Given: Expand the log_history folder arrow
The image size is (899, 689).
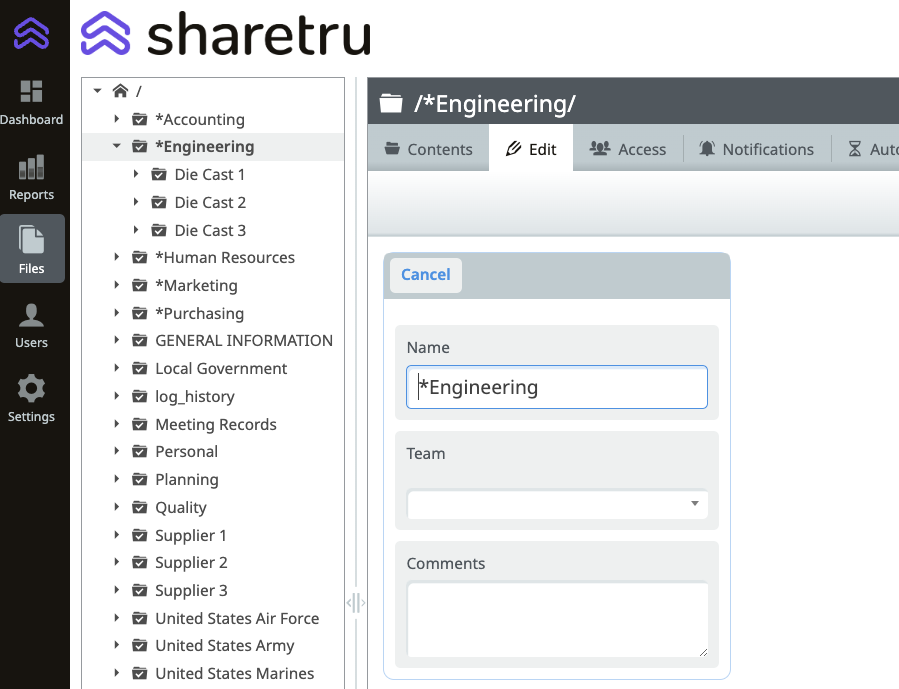Looking at the screenshot, I should pos(116,396).
